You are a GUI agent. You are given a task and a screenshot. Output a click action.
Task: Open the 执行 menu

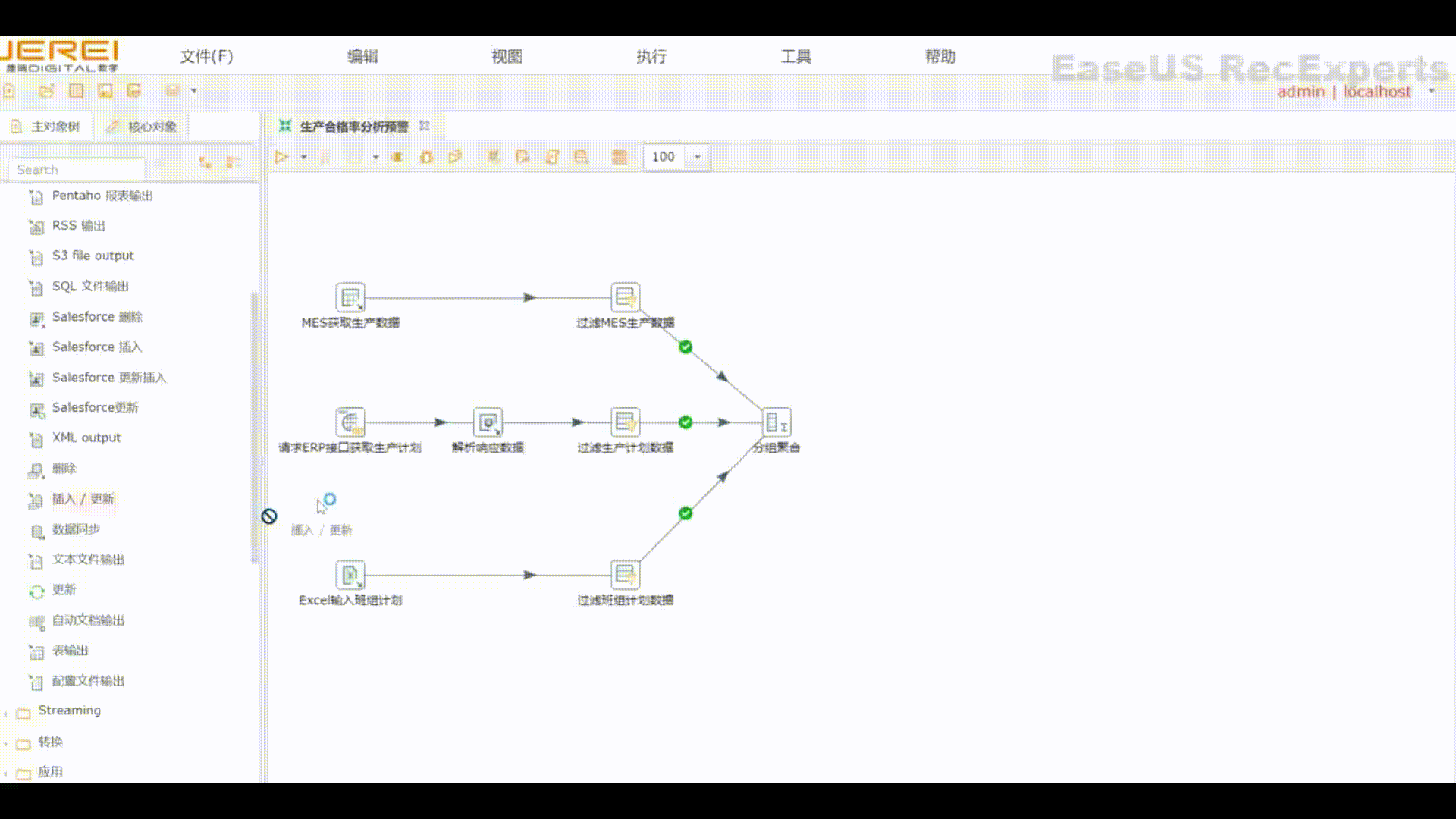(x=651, y=56)
